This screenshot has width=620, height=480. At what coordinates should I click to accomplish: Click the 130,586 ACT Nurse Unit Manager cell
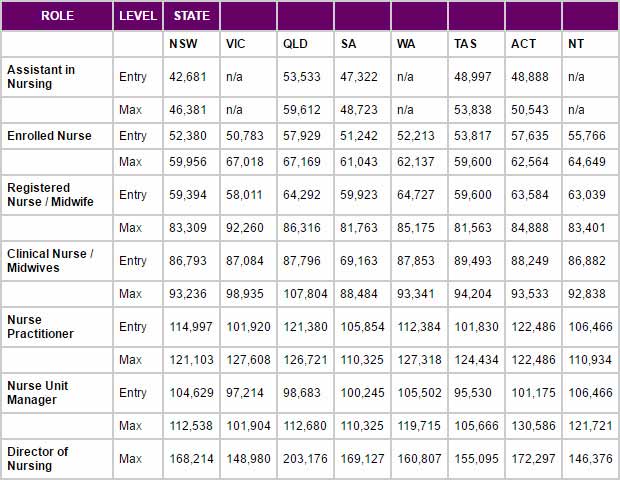click(x=533, y=426)
